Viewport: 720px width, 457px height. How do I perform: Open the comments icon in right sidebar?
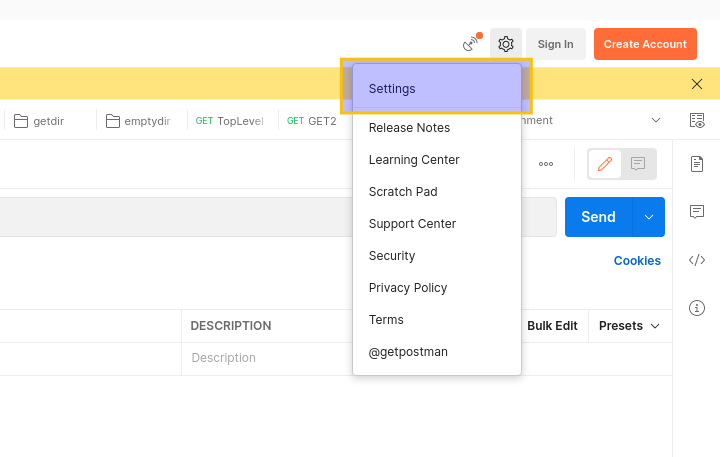click(697, 211)
